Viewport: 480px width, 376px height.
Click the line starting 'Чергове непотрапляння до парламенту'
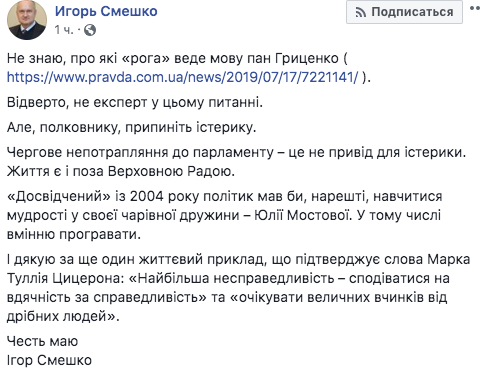pos(236,152)
